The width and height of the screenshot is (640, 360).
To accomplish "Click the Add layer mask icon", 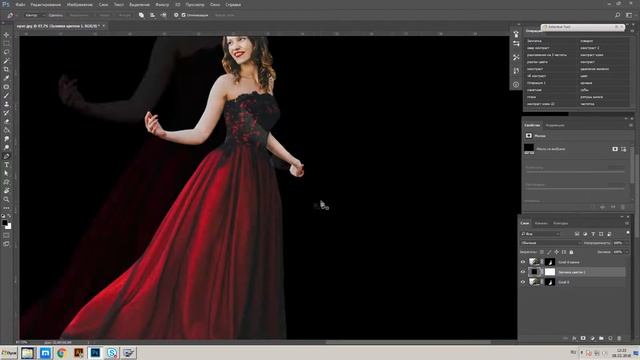I will pyautogui.click(x=583, y=338).
